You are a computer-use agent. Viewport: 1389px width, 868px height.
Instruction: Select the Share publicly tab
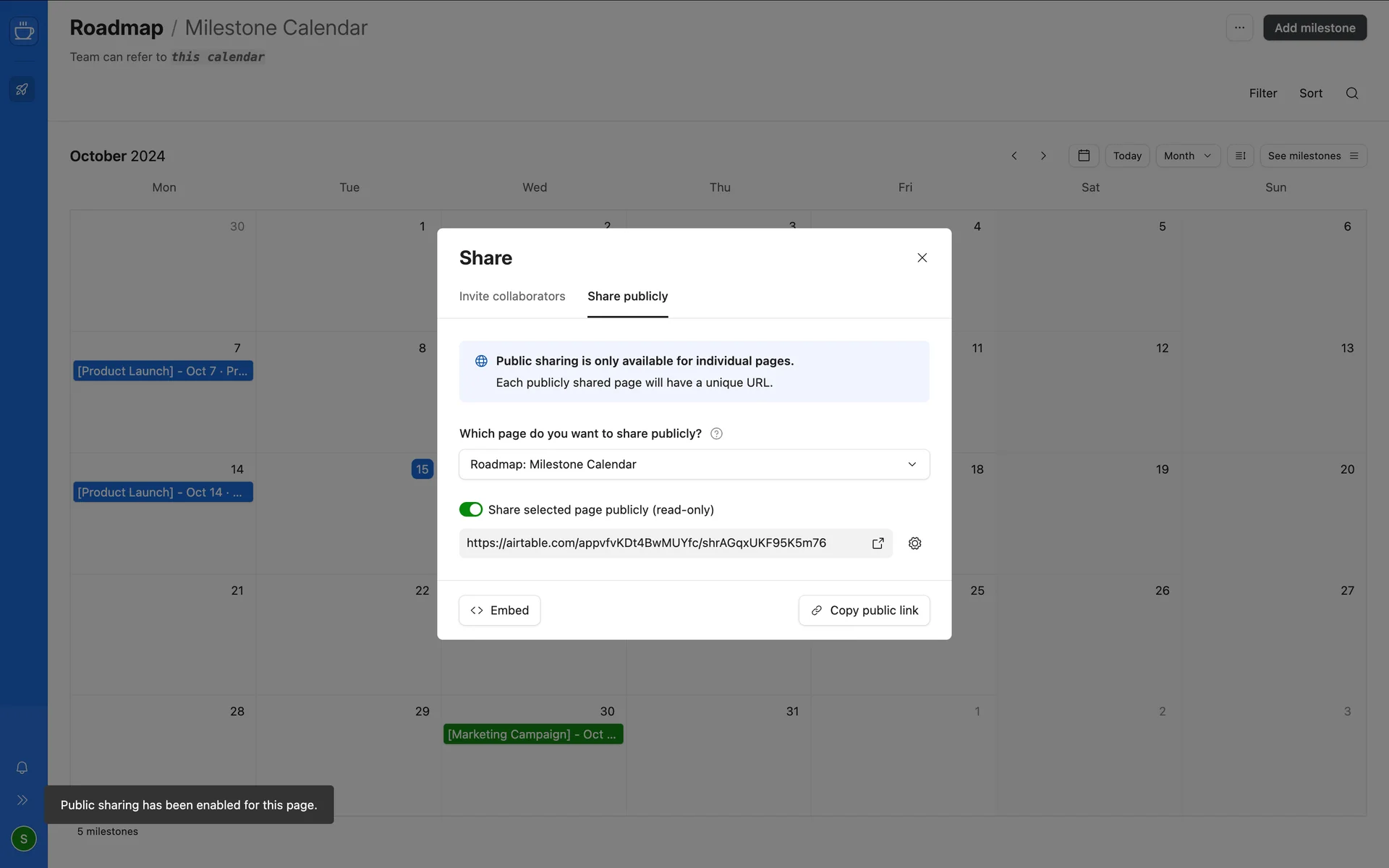(x=627, y=297)
